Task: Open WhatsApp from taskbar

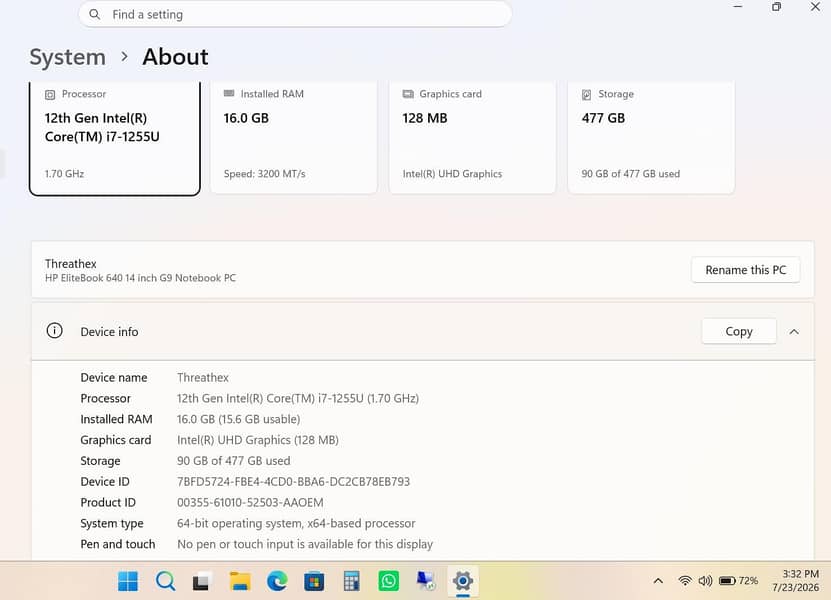Action: (x=388, y=581)
